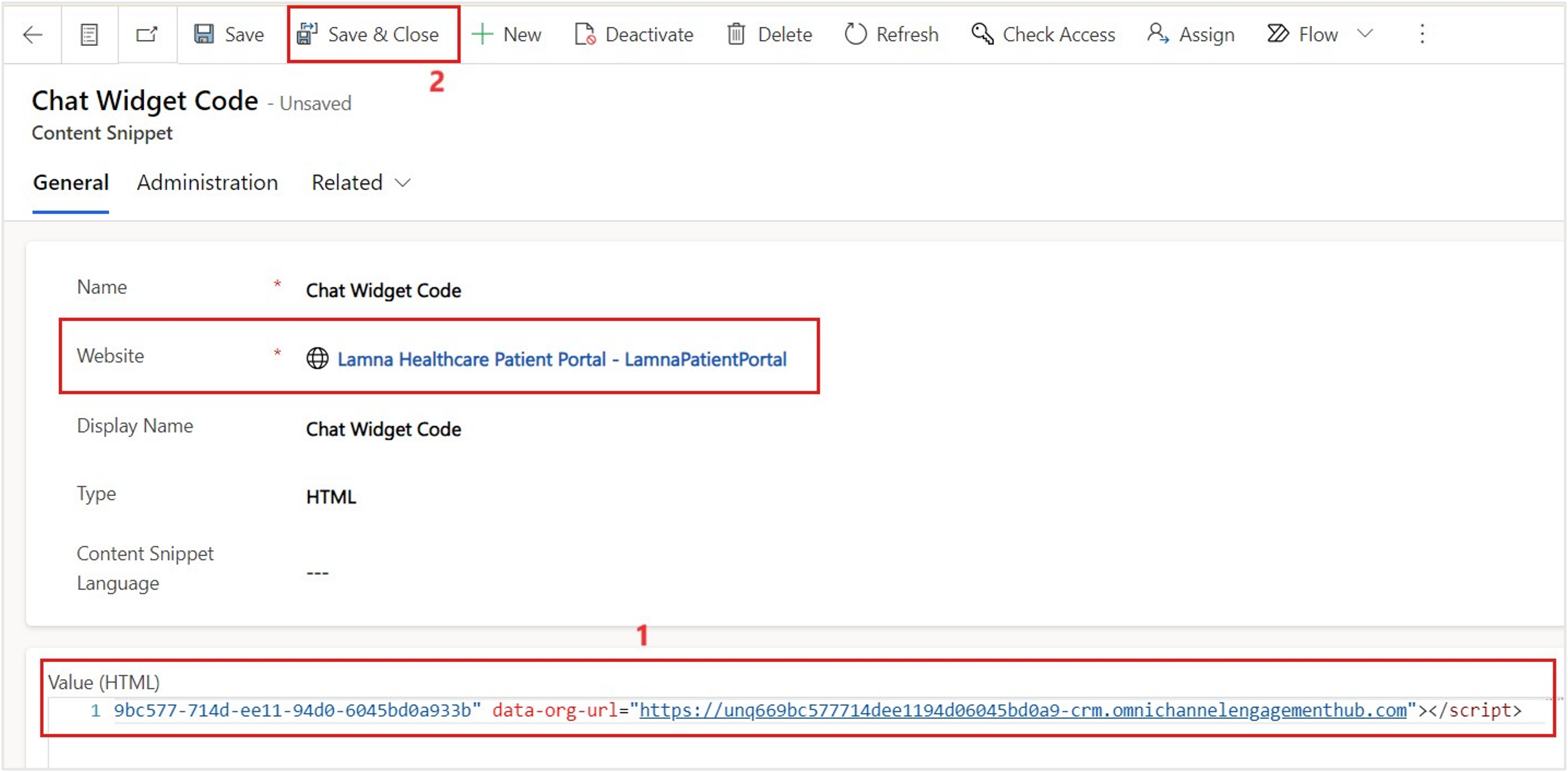Expand the Related tab chevron
Viewport: 1568px width, 772px height.
(403, 183)
